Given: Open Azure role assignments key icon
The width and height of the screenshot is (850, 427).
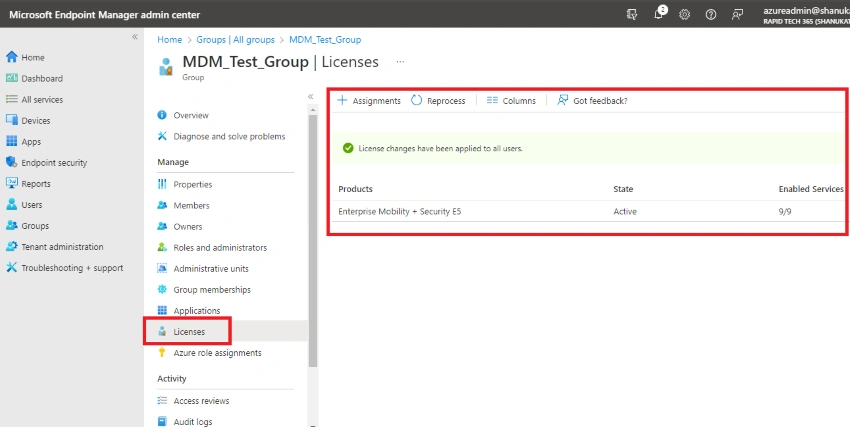Looking at the screenshot, I should click(x=162, y=353).
